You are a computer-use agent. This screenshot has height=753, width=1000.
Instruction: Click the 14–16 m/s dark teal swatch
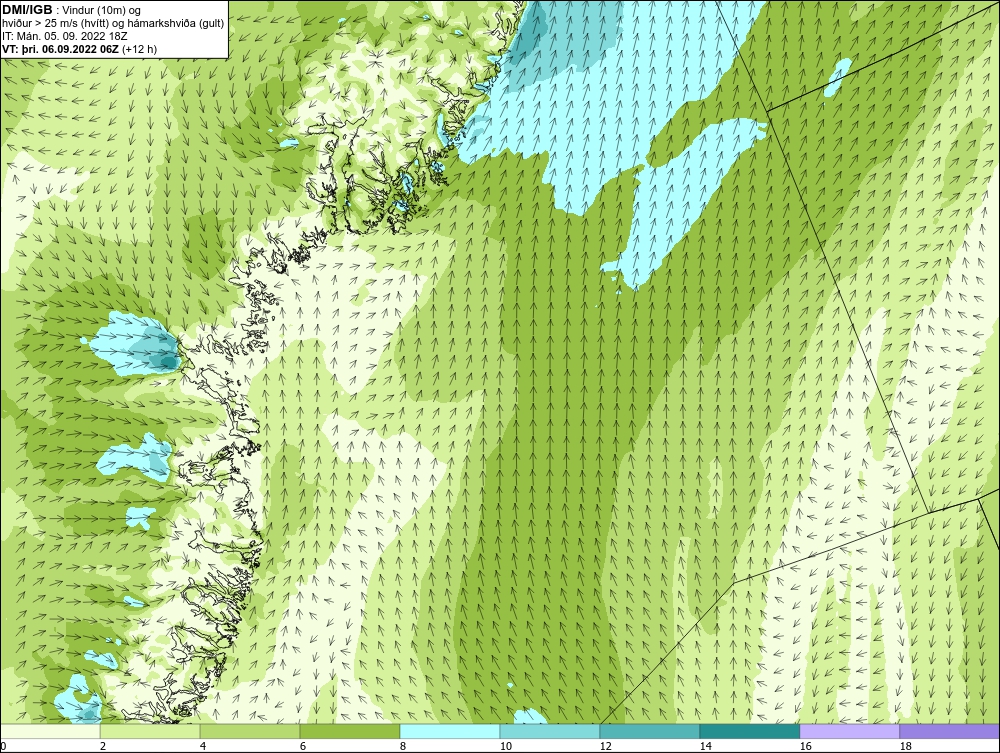[x=749, y=731]
